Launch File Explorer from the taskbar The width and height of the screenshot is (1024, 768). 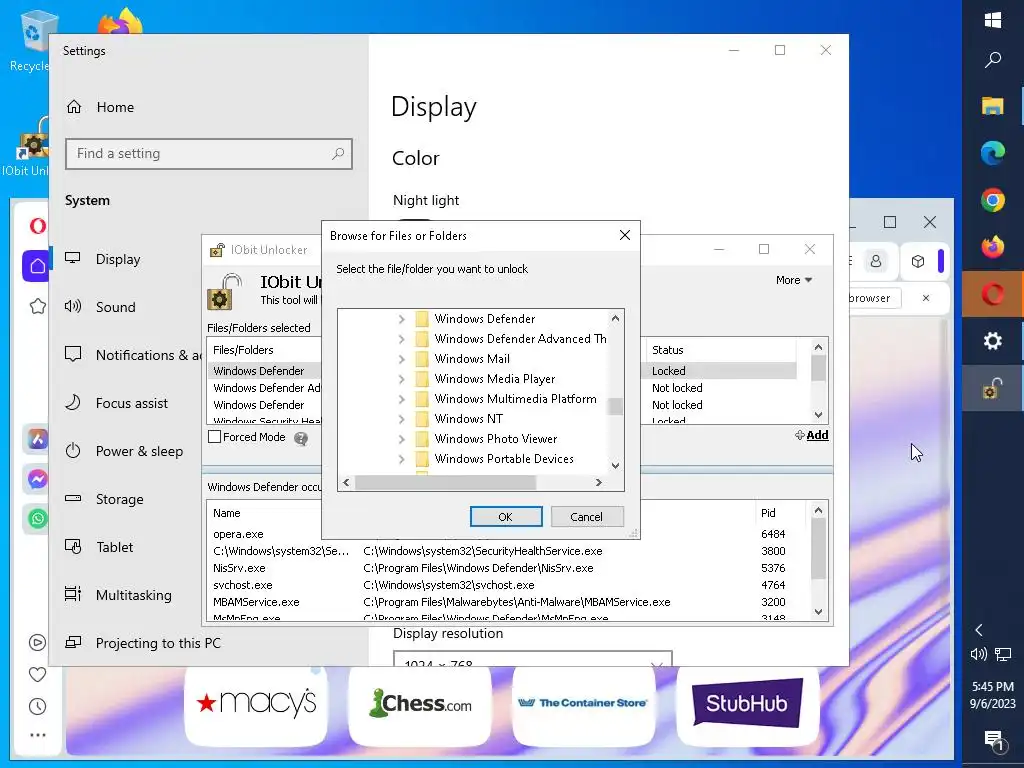[x=993, y=106]
